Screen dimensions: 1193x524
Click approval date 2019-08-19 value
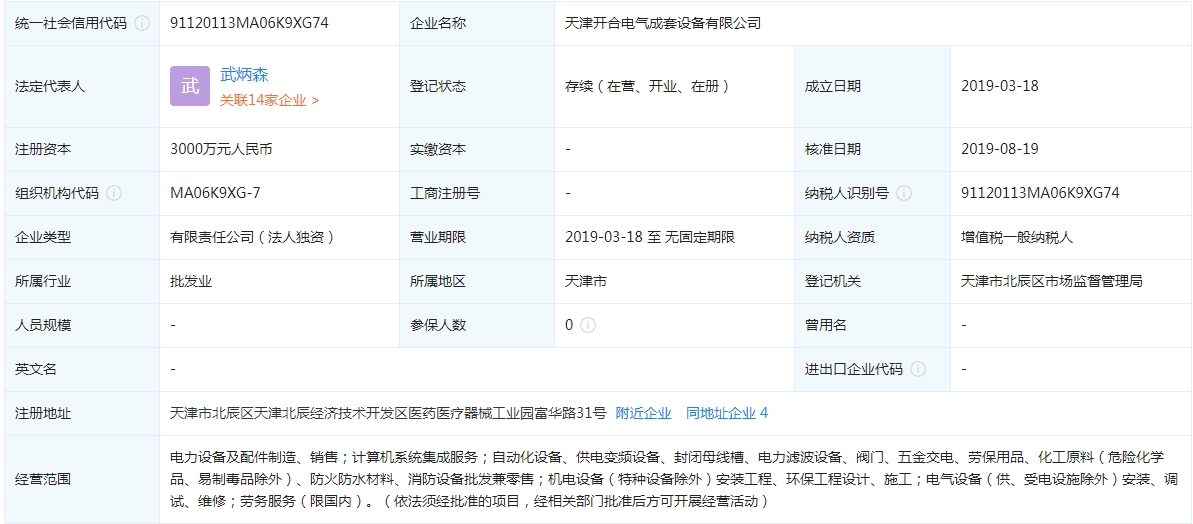coord(999,149)
